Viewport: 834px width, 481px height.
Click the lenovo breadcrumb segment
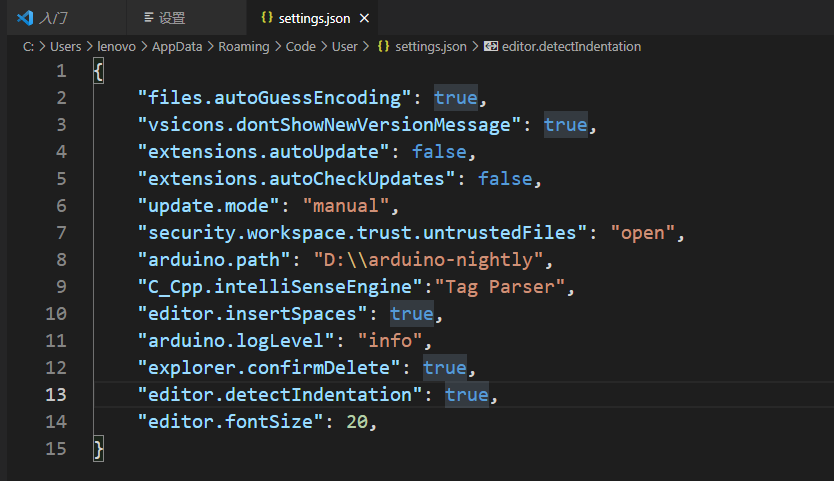pyautogui.click(x=117, y=46)
